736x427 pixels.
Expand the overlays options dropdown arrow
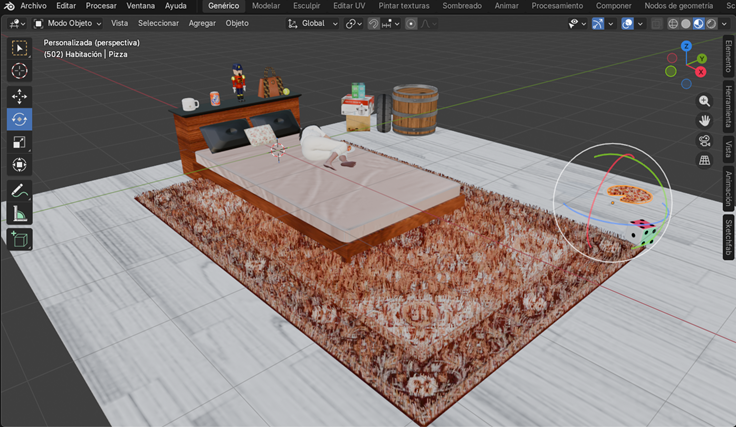[640, 23]
